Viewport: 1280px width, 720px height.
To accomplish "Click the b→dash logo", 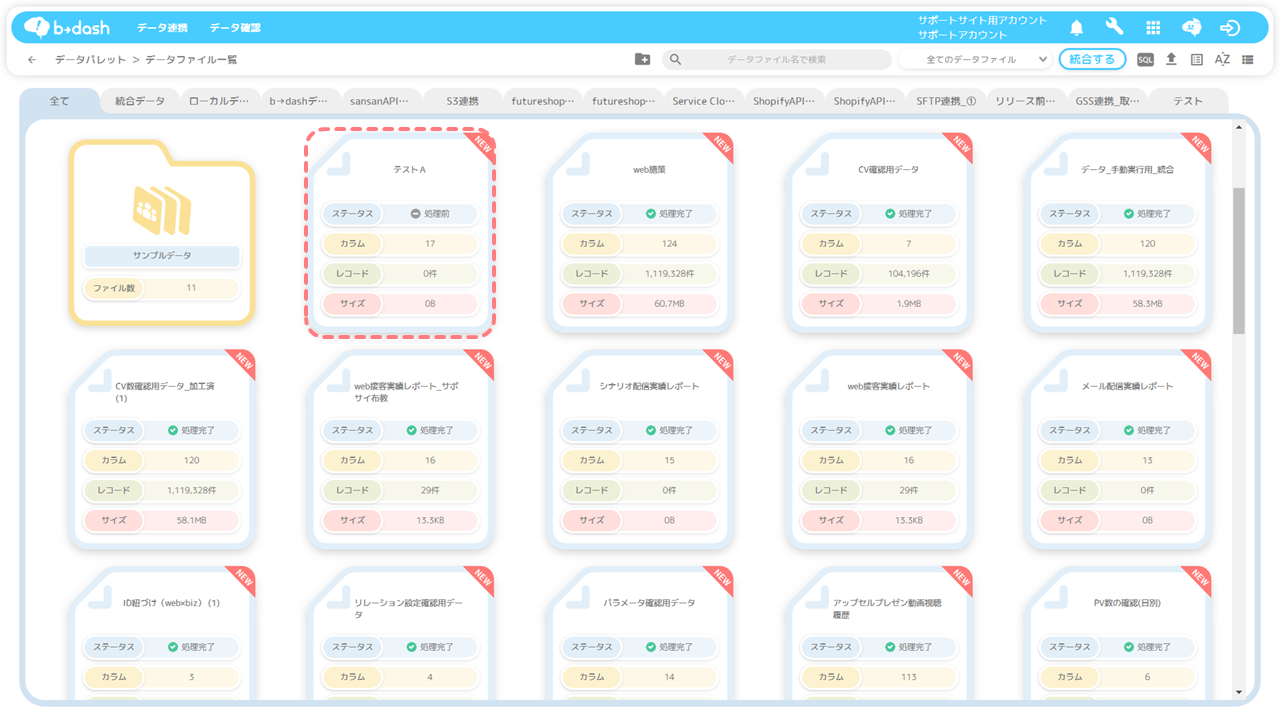I will coord(66,27).
